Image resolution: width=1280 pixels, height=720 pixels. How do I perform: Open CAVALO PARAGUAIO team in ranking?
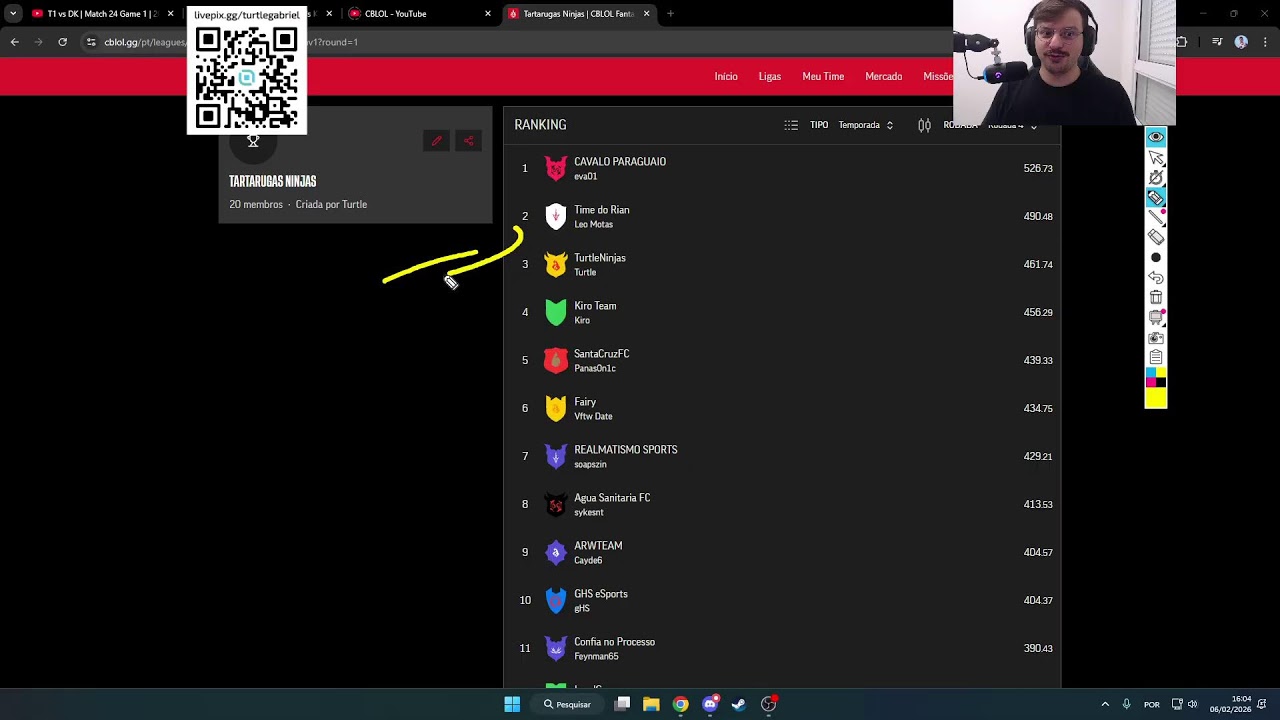pos(782,168)
